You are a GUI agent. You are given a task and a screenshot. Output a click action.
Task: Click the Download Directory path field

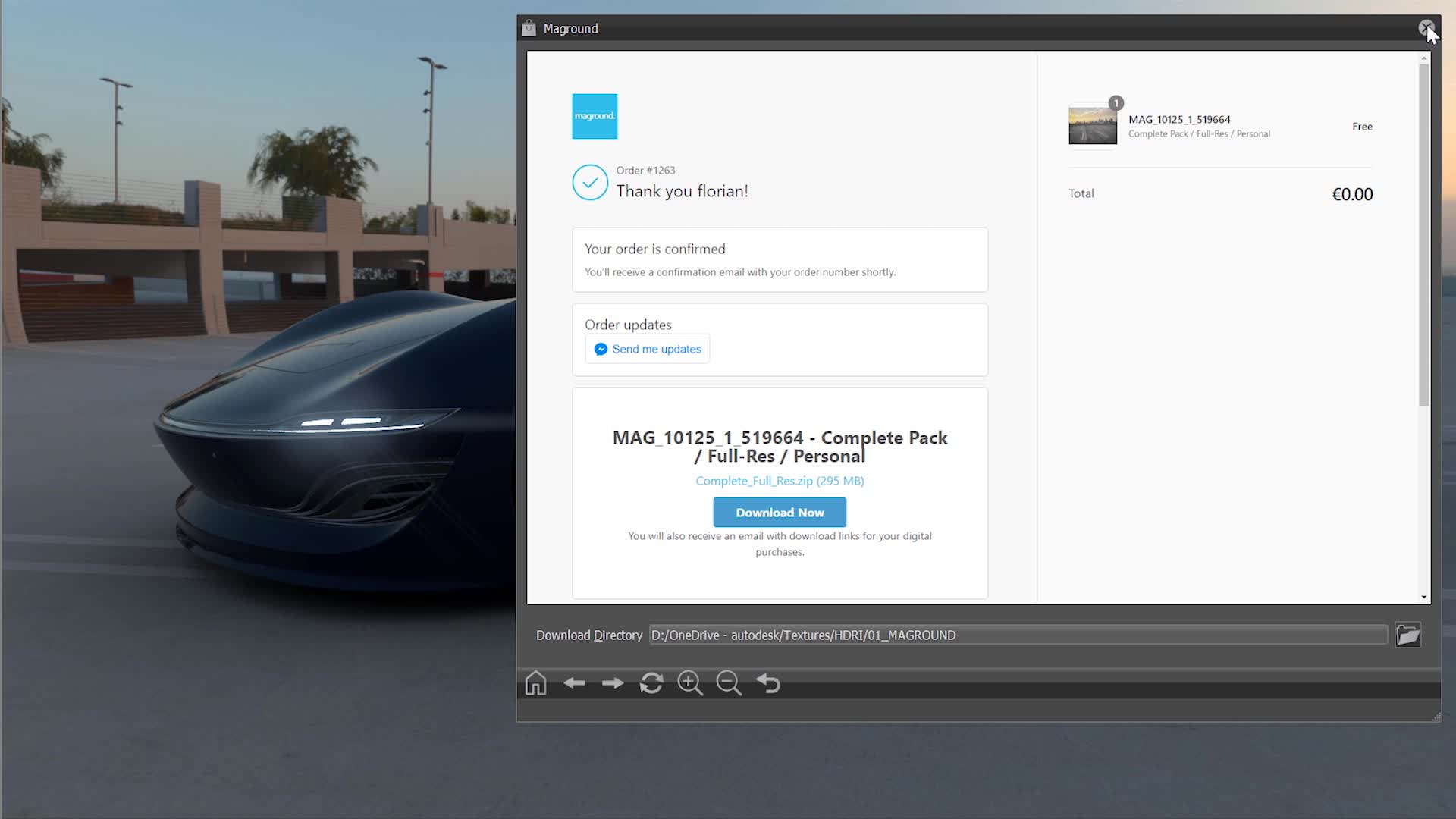tap(1018, 635)
